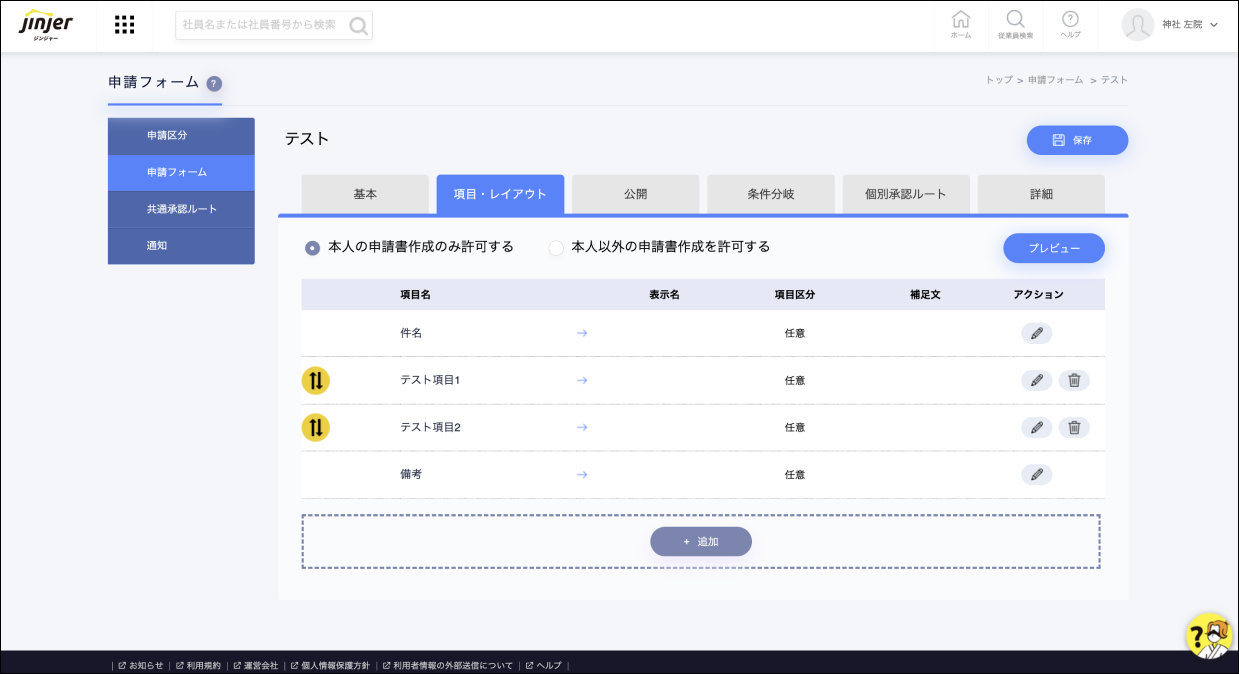
Task: Open the nine-dot app launcher grid
Action: [x=124, y=25]
